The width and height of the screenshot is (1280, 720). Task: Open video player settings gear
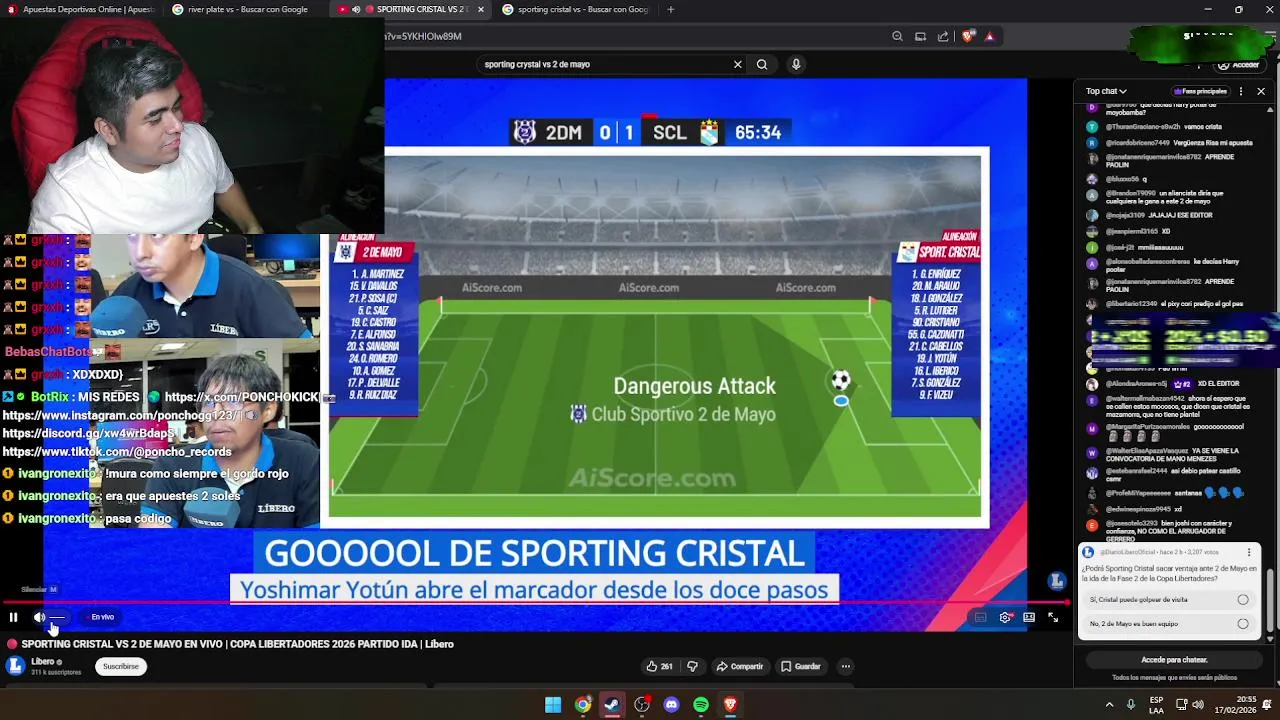click(1005, 617)
